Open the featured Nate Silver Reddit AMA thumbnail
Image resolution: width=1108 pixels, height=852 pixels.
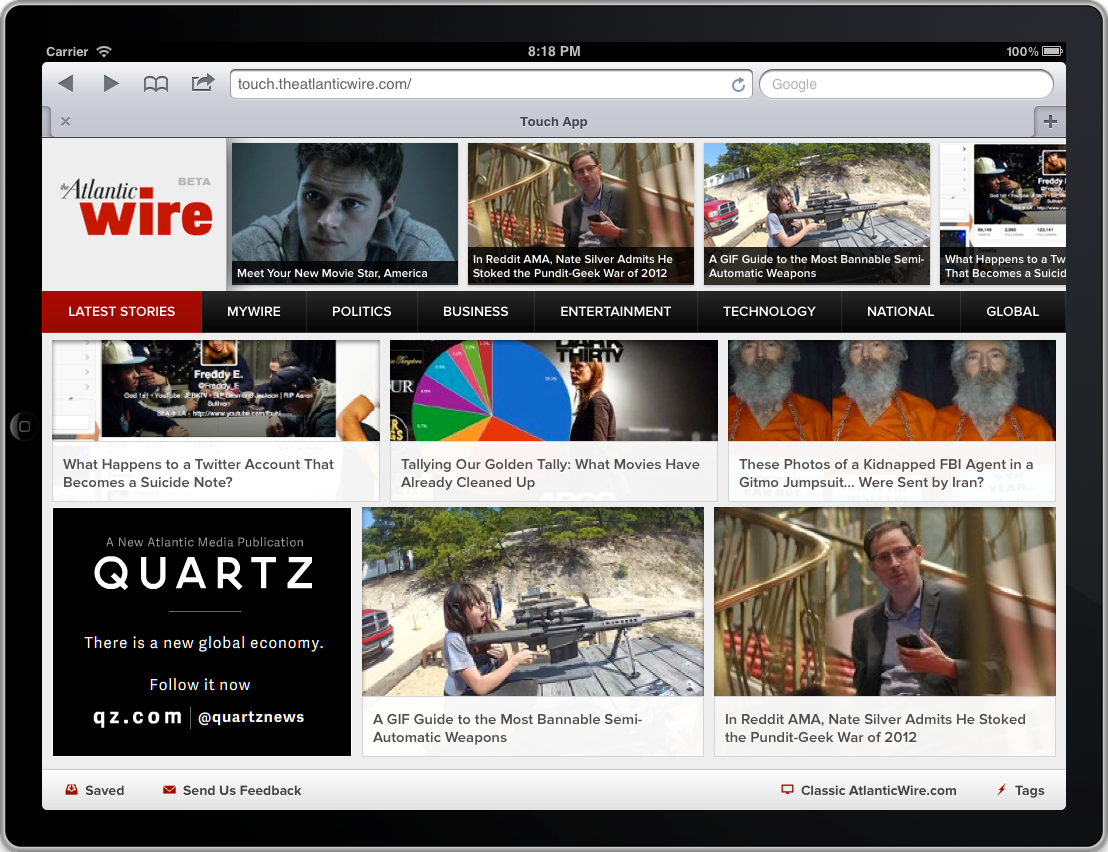pyautogui.click(x=581, y=214)
